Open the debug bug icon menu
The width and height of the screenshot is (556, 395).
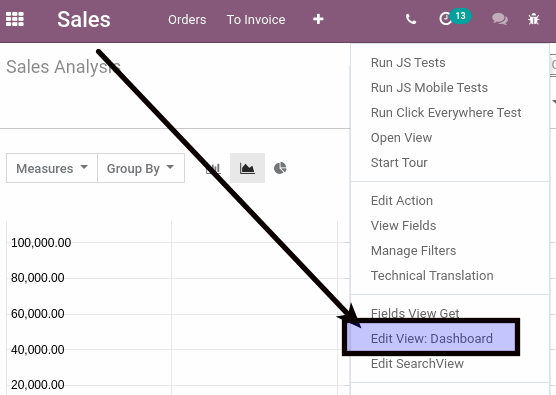[x=533, y=19]
